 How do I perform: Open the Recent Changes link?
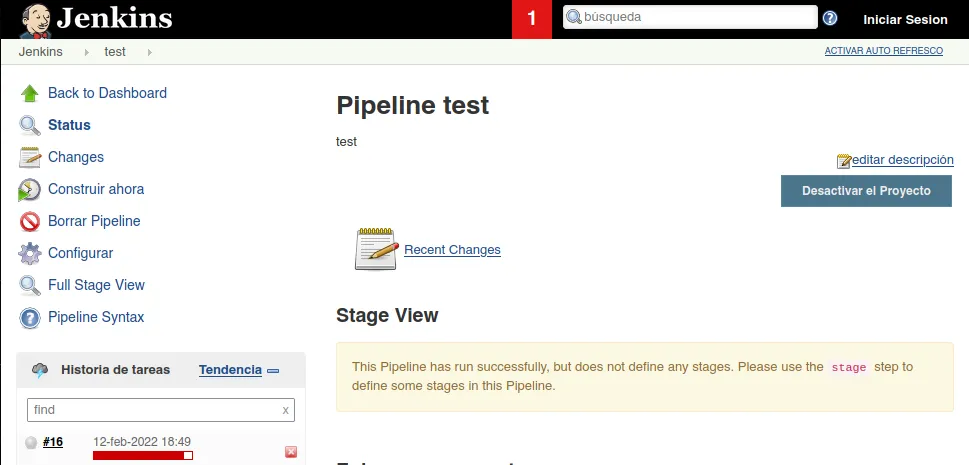[452, 250]
